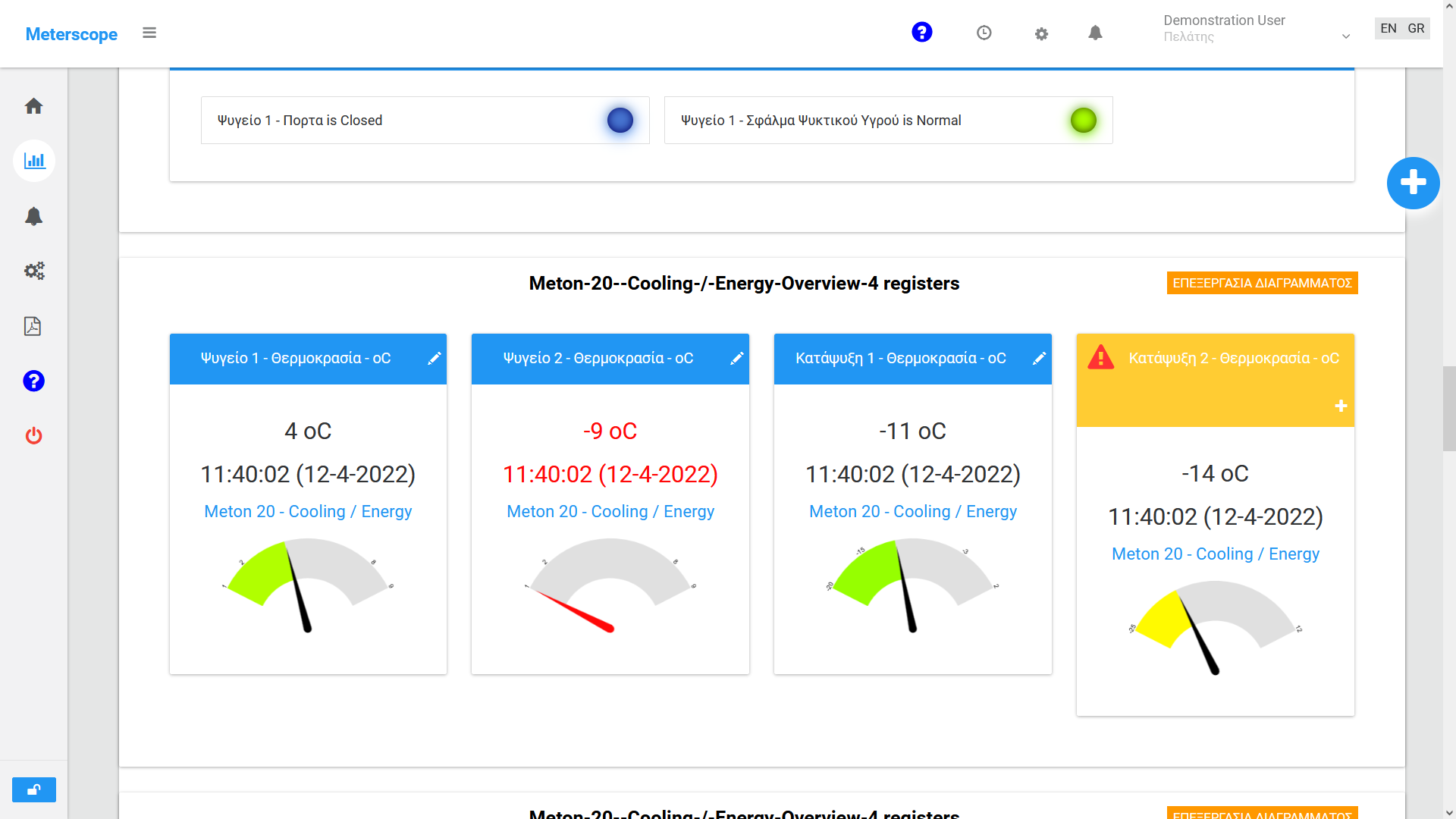Expand Κατάψυξη 2 card with plus icon
The width and height of the screenshot is (1456, 819).
click(x=1341, y=406)
